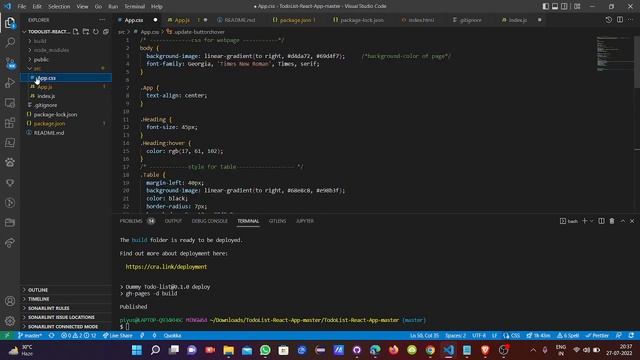Switch to package.json editor tab
The width and height of the screenshot is (640, 360).
coord(296,20)
